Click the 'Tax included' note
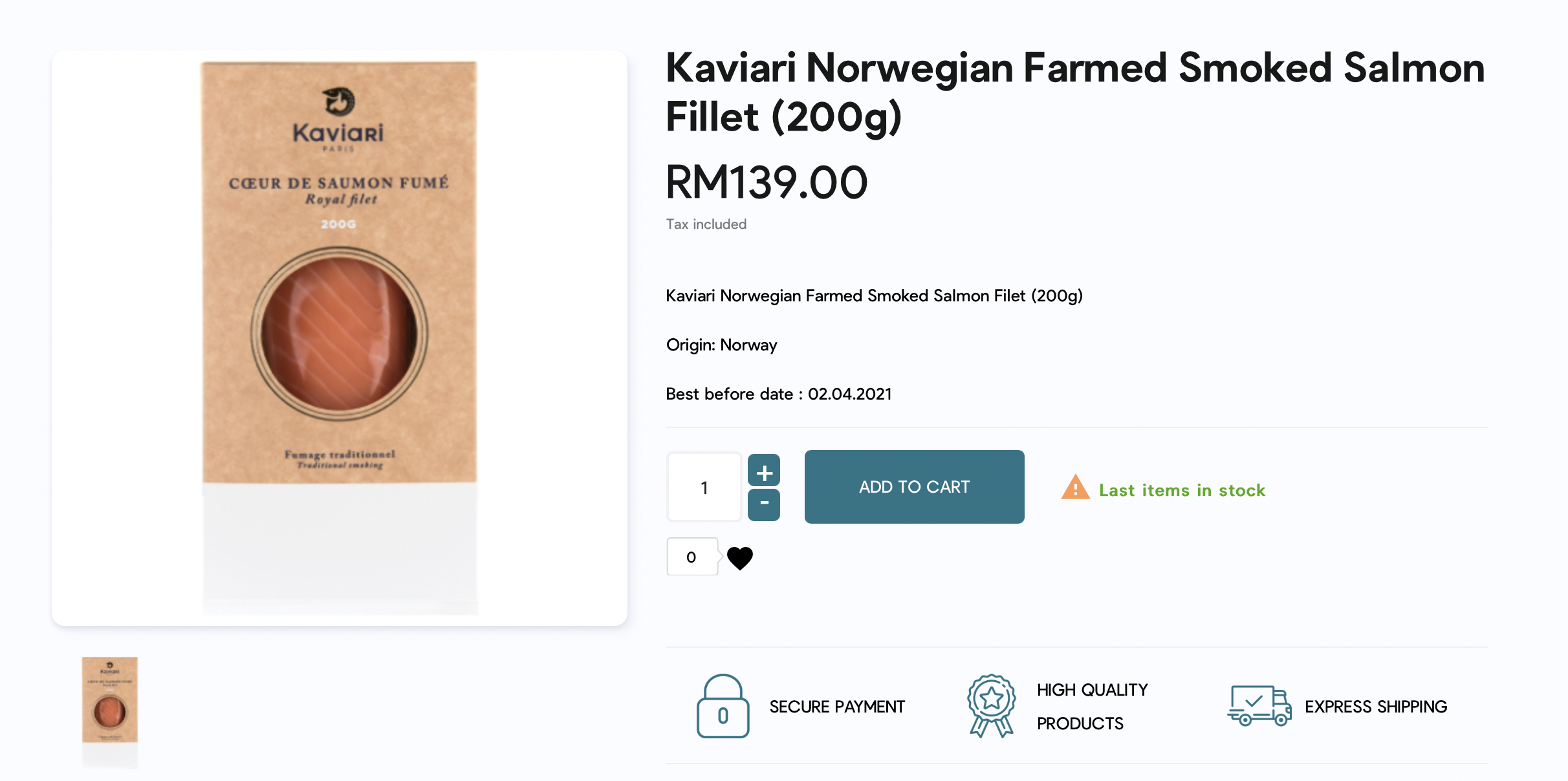The width and height of the screenshot is (1568, 781). pyautogui.click(x=706, y=224)
